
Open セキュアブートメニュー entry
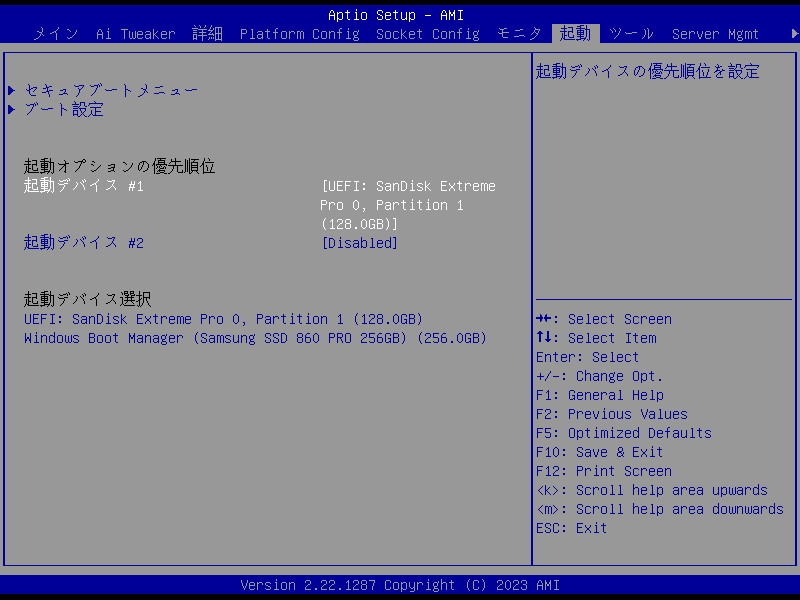pos(111,90)
